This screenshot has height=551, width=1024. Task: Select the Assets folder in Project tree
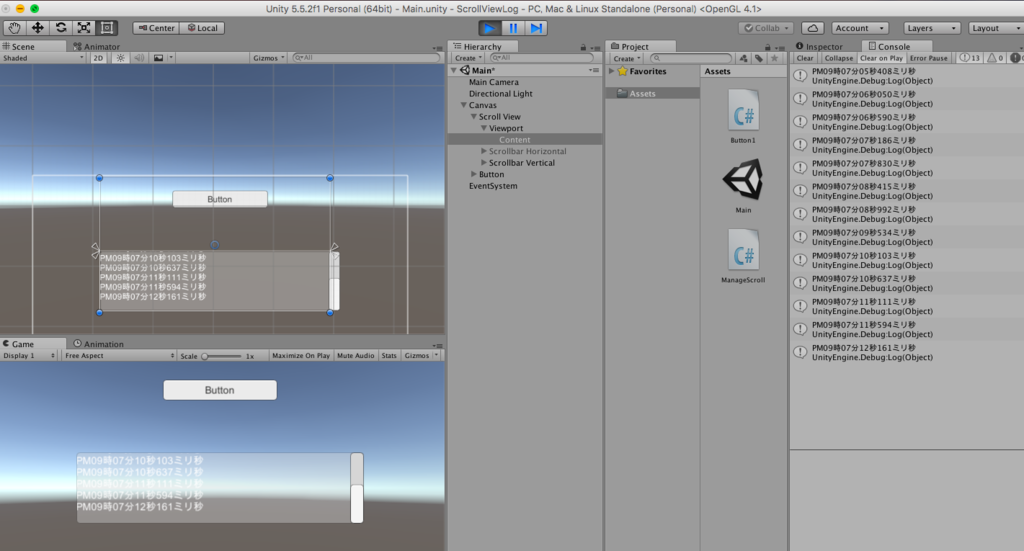point(643,94)
